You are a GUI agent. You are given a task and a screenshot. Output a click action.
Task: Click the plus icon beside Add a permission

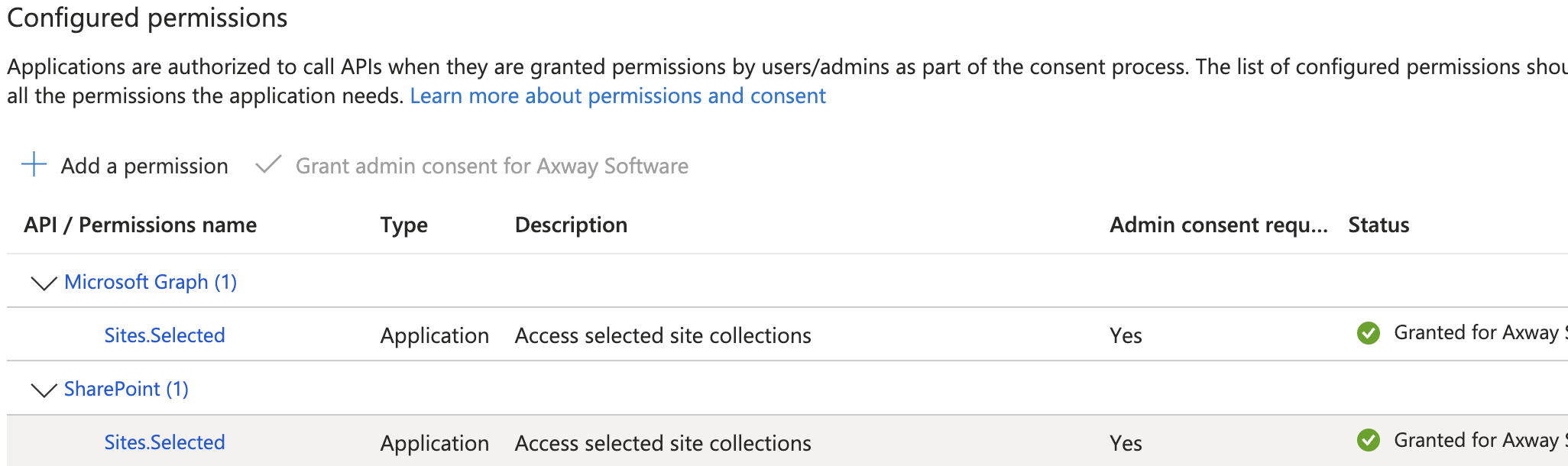point(34,164)
